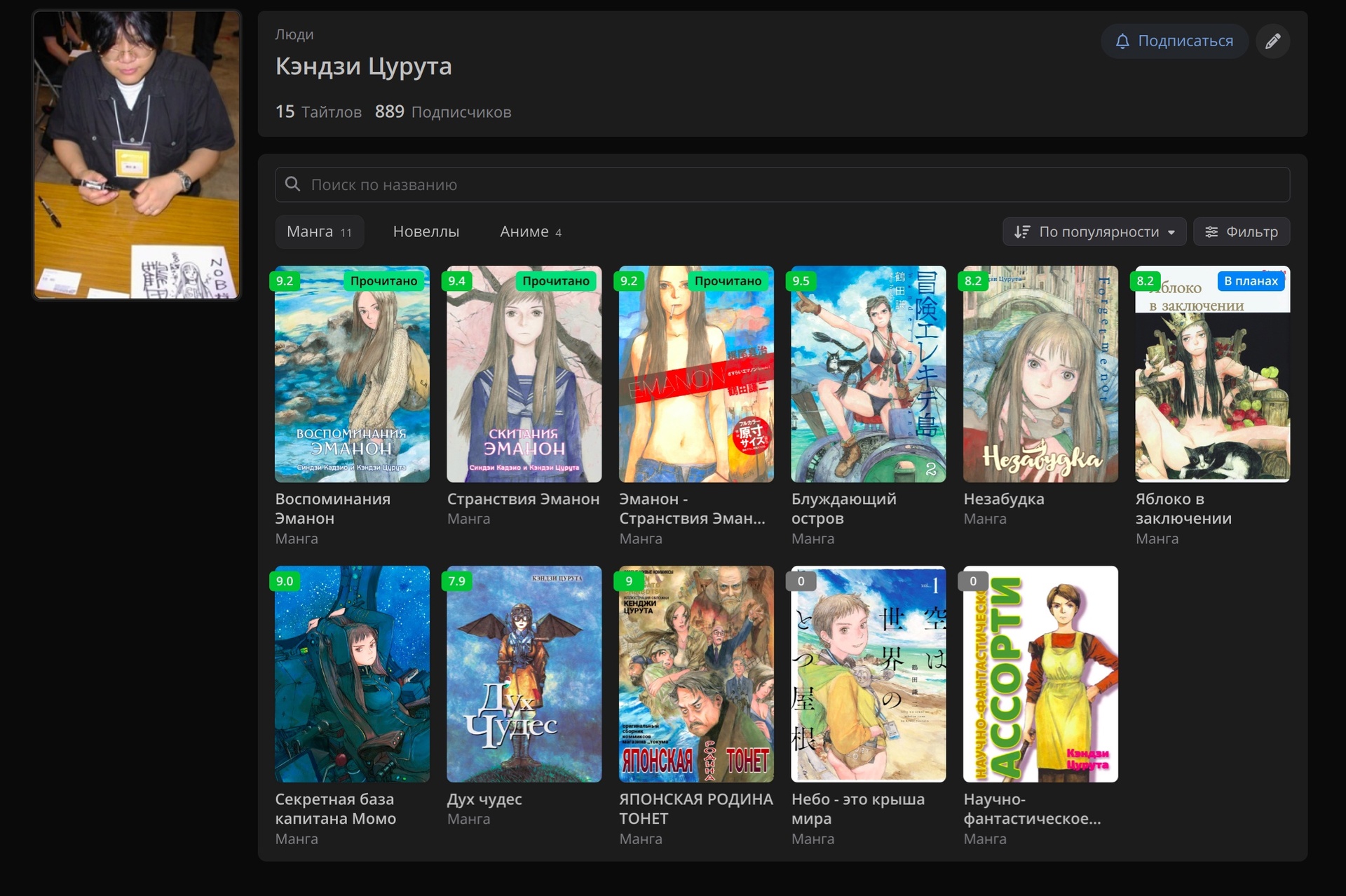
Task: Open the Фильтр options panel
Action: pos(1242,232)
